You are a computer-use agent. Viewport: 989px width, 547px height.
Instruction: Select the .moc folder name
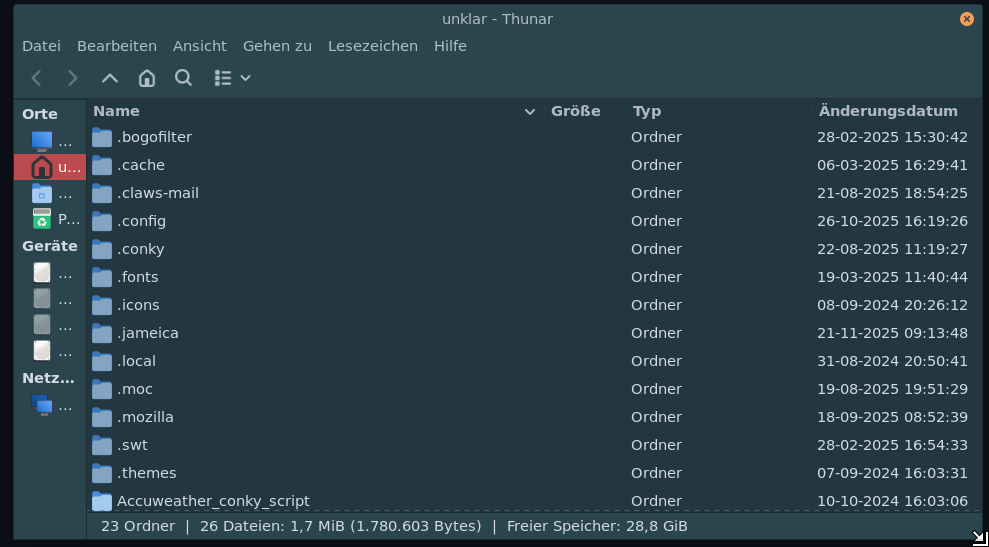tap(134, 389)
